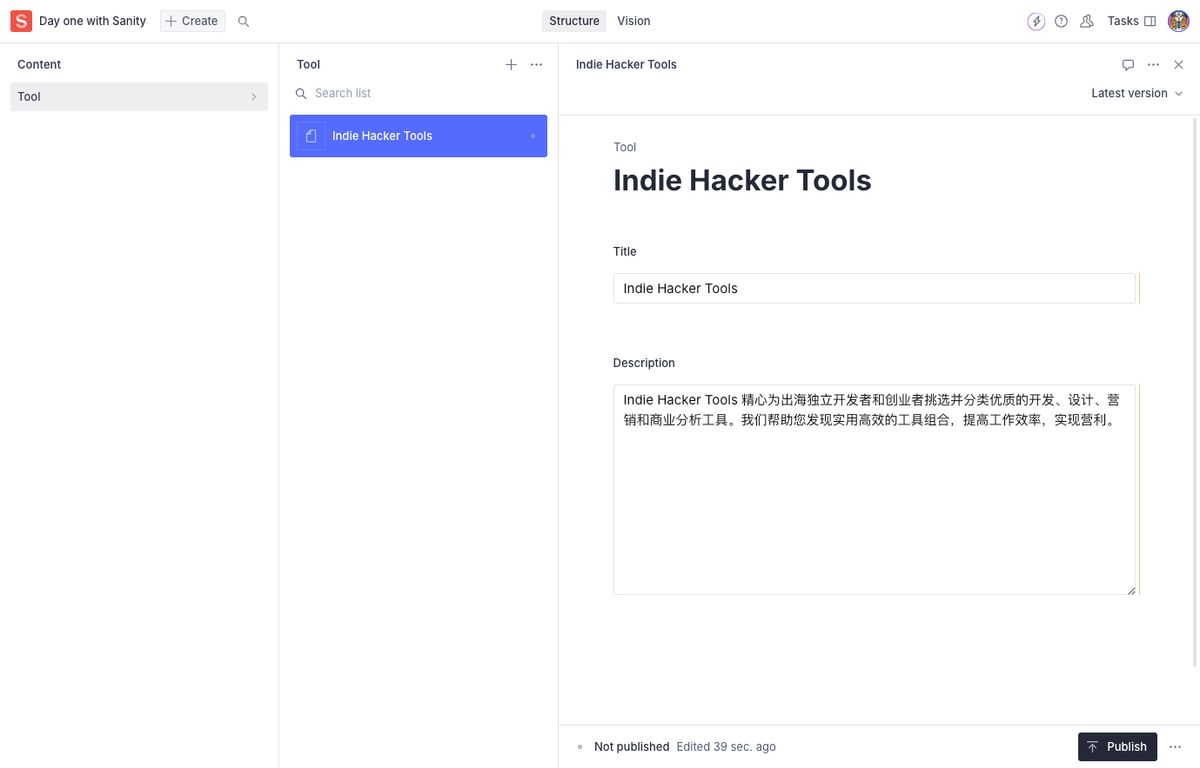Open the user avatar menu
The height and width of the screenshot is (768, 1200).
coord(1178,21)
